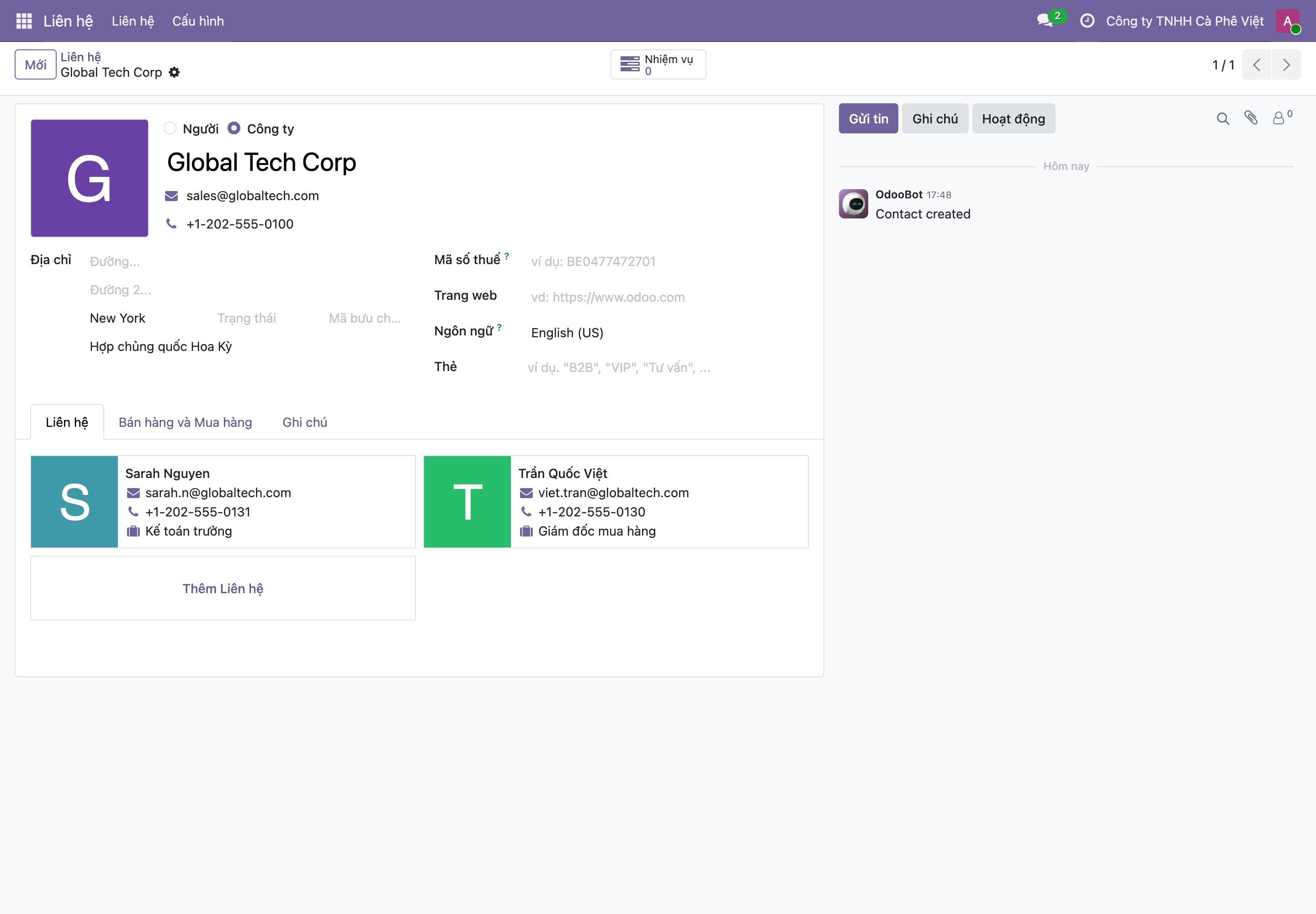Open the Ngôn ngữ language dropdown
This screenshot has height=914, width=1316.
pyautogui.click(x=667, y=333)
